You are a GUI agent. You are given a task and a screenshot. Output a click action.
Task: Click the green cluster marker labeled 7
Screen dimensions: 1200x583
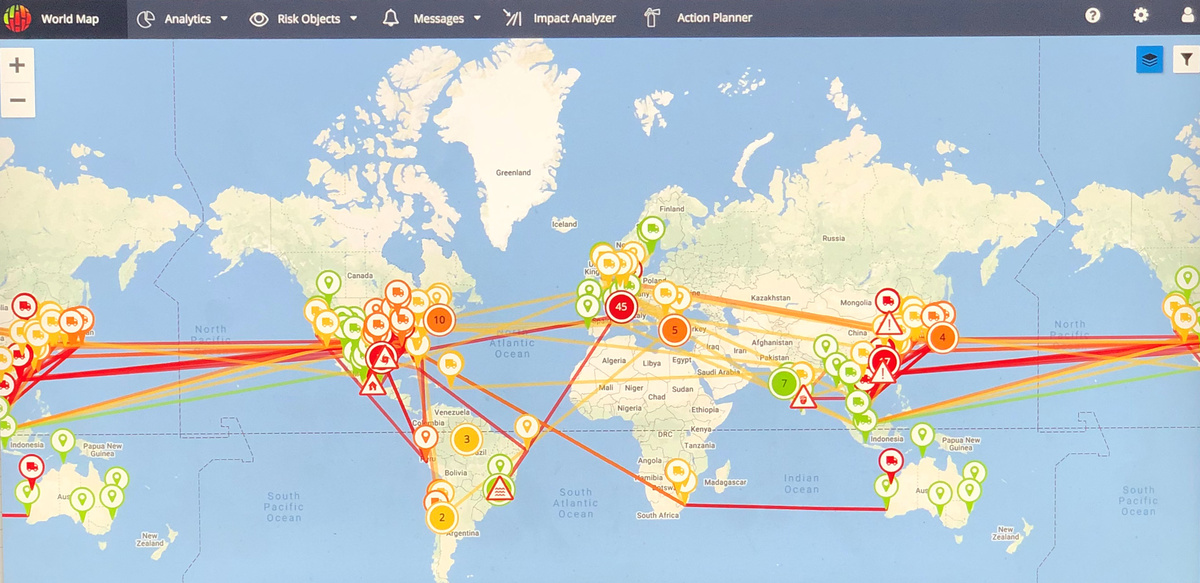coord(784,383)
